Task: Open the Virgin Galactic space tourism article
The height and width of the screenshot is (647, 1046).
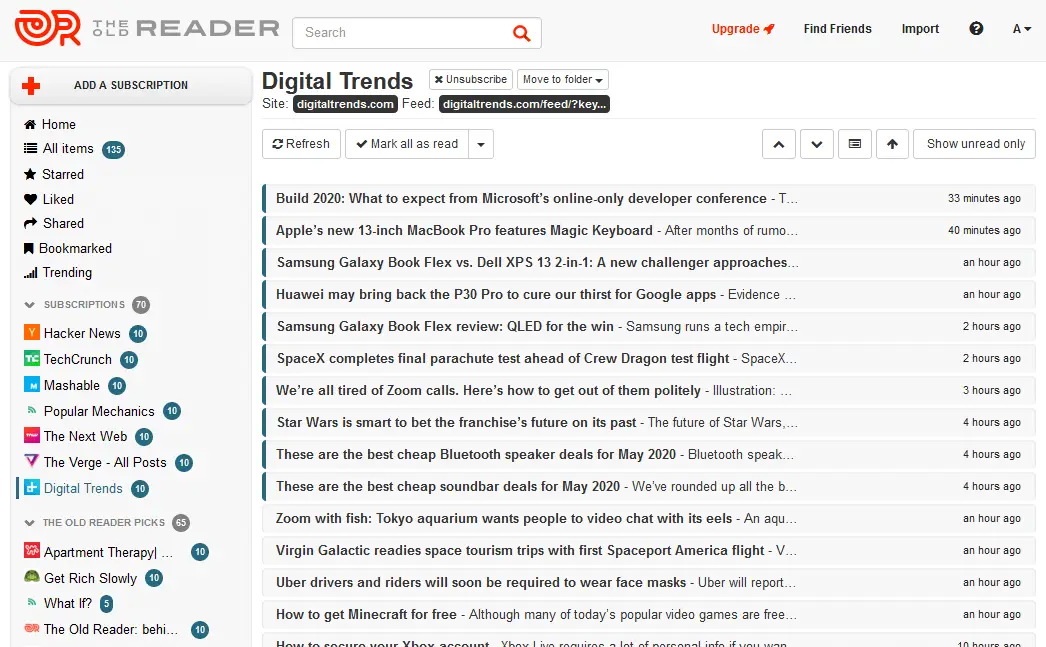Action: (x=648, y=551)
